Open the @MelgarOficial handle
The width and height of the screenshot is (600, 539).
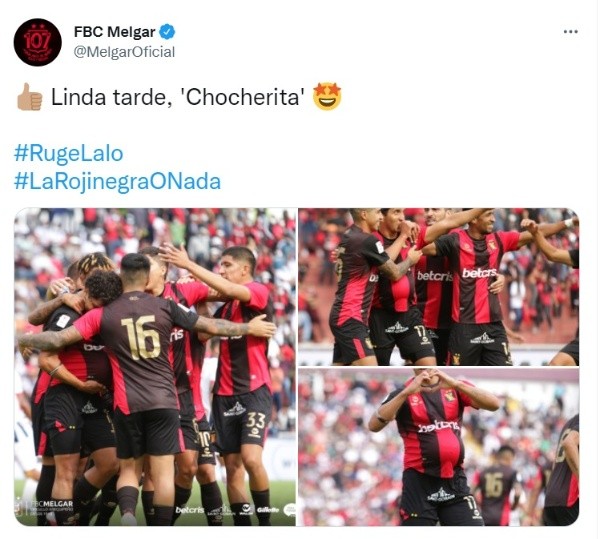click(124, 52)
